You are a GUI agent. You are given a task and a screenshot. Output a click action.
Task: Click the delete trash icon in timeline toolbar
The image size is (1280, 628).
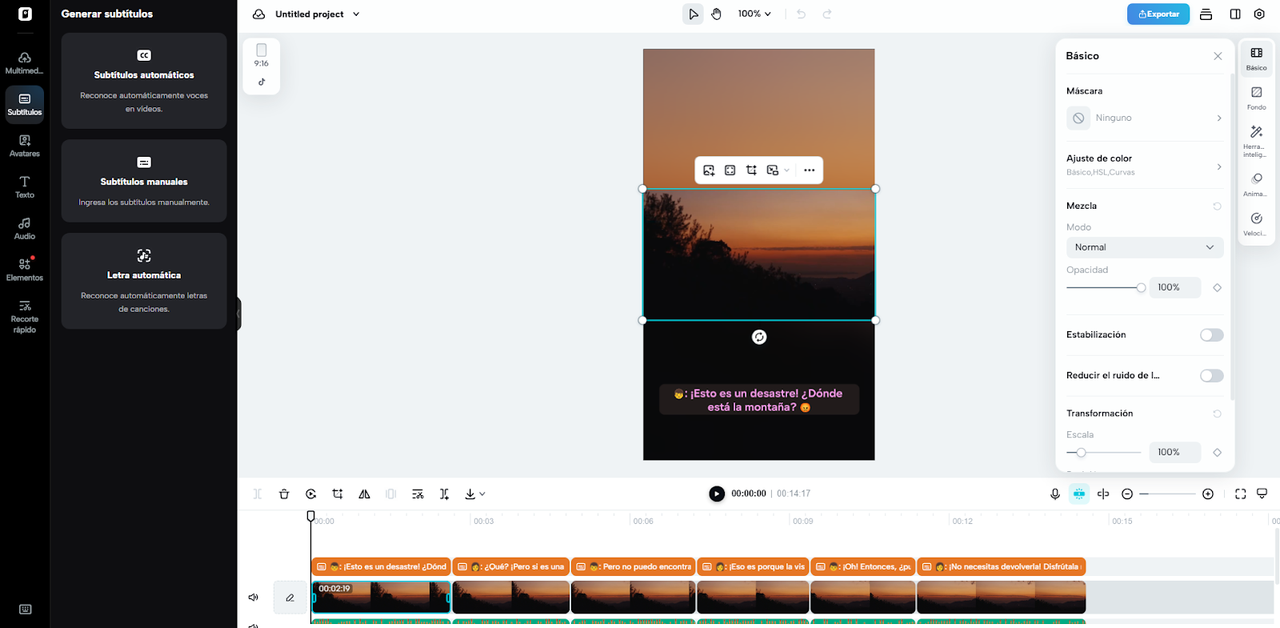pos(284,494)
